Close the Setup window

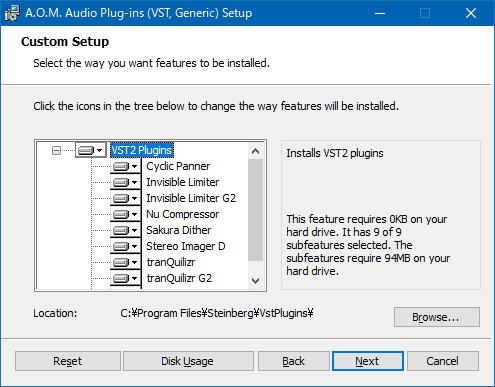coord(471,13)
